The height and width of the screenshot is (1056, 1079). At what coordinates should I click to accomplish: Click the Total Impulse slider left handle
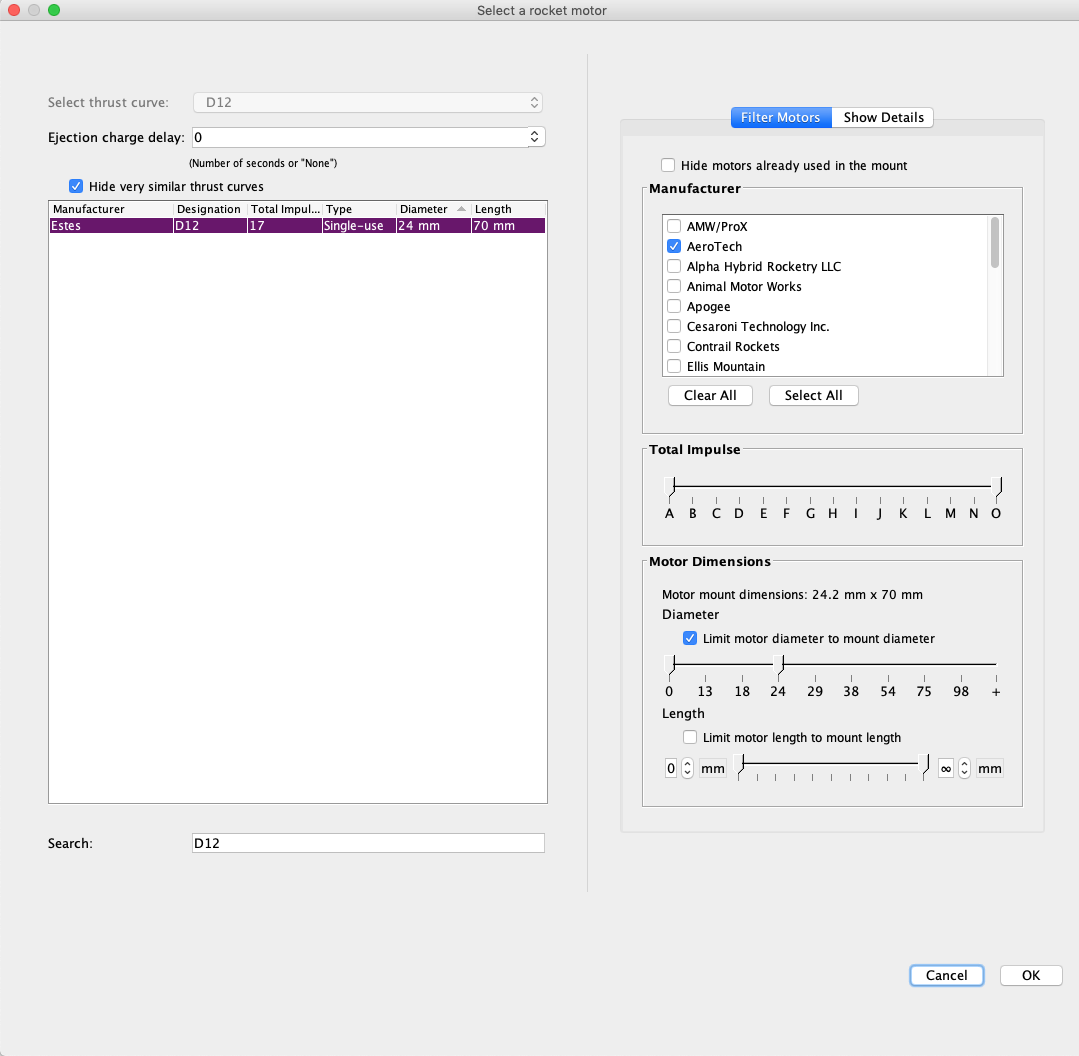[670, 487]
